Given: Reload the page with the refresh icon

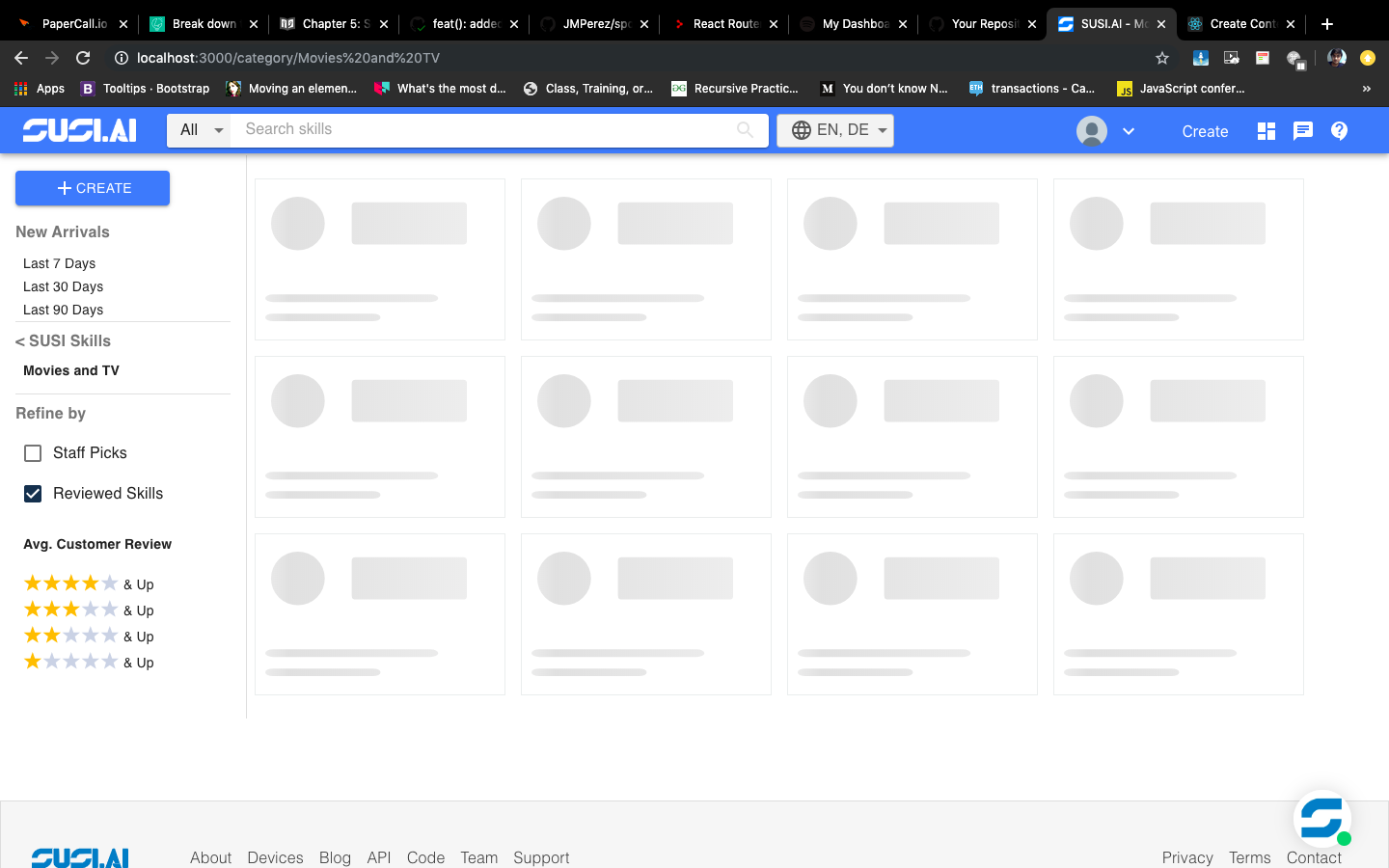Looking at the screenshot, I should (83, 57).
